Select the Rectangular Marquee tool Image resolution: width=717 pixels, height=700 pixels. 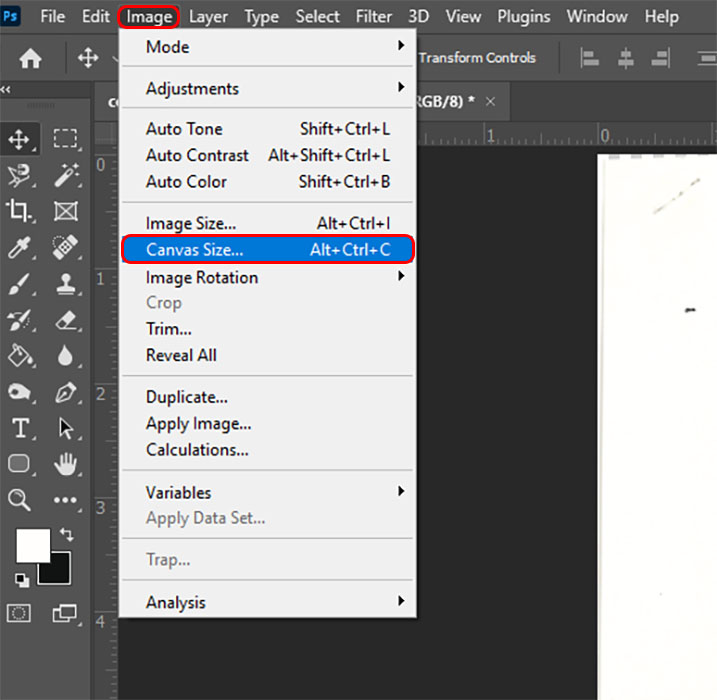pos(66,139)
